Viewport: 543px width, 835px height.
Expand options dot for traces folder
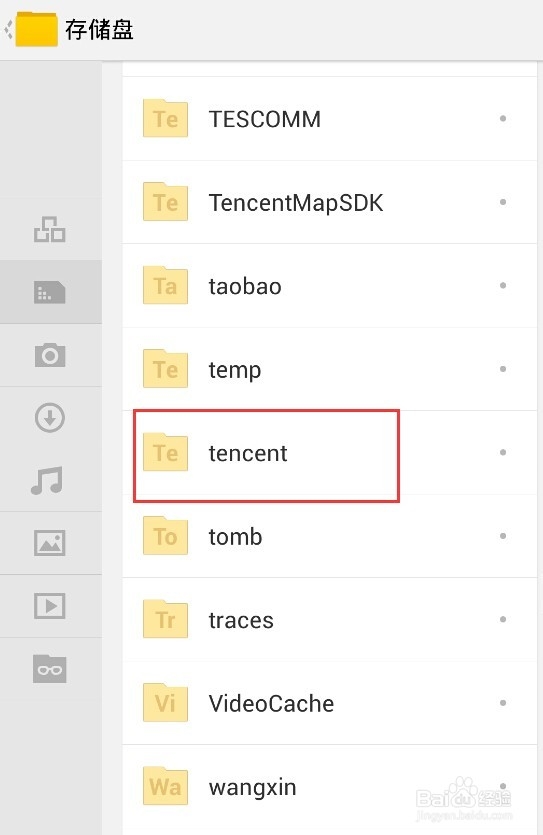tap(503, 619)
